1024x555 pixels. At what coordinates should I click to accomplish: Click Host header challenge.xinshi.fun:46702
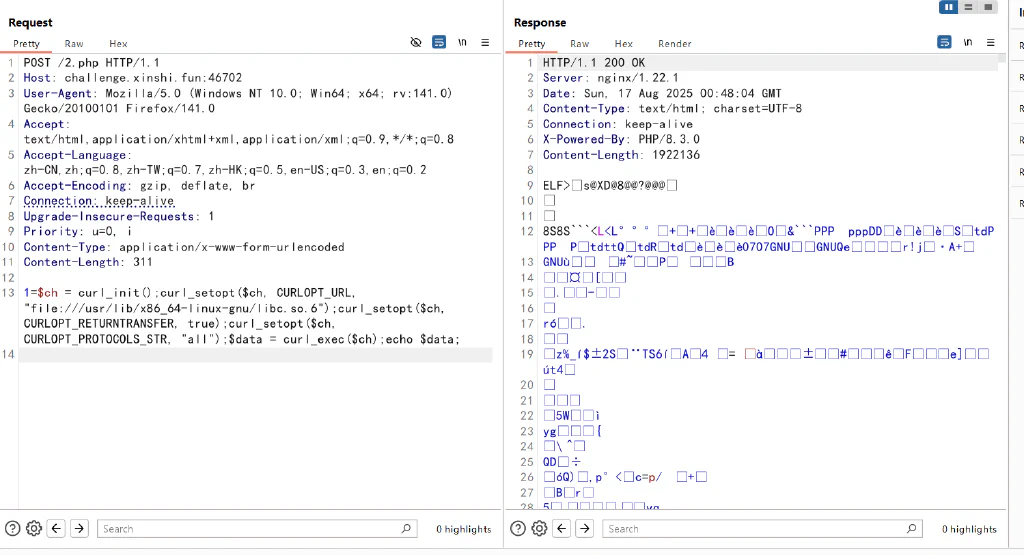click(x=133, y=78)
